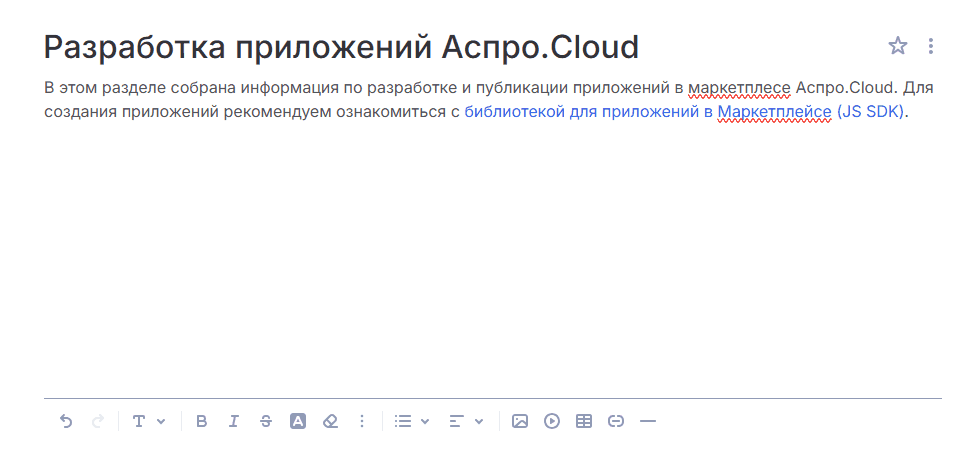Clear formatting with the eraser icon

click(330, 421)
